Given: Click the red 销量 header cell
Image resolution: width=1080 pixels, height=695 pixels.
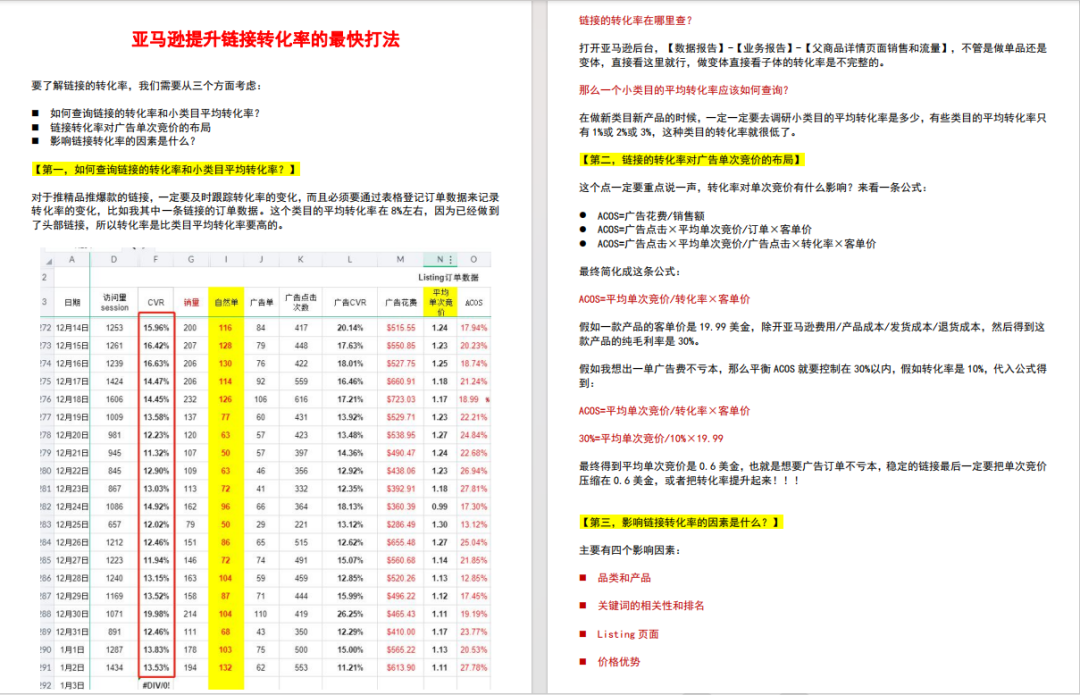Looking at the screenshot, I should [x=191, y=302].
